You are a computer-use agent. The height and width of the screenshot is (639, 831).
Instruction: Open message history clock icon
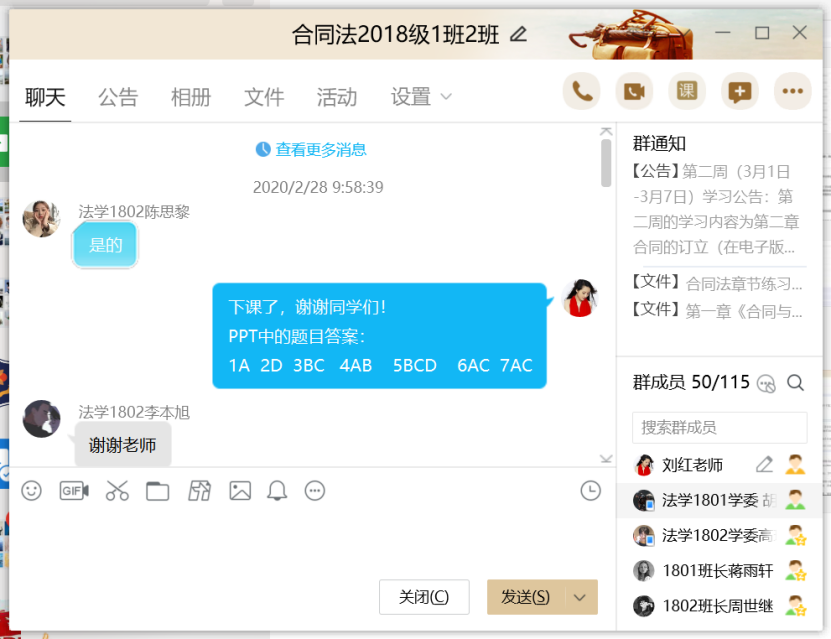590,491
